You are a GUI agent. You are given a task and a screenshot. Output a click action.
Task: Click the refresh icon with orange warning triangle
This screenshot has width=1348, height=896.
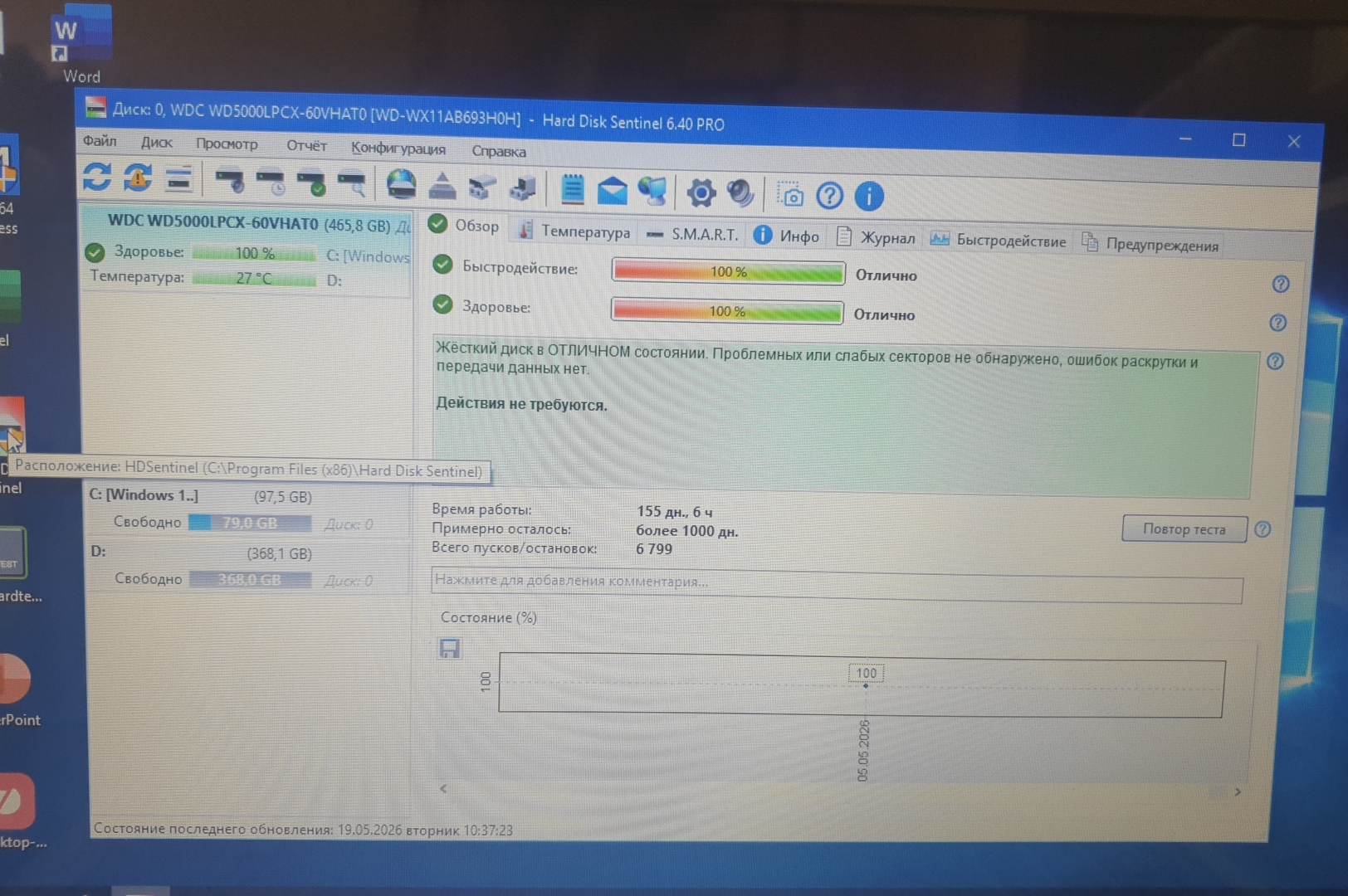[138, 178]
